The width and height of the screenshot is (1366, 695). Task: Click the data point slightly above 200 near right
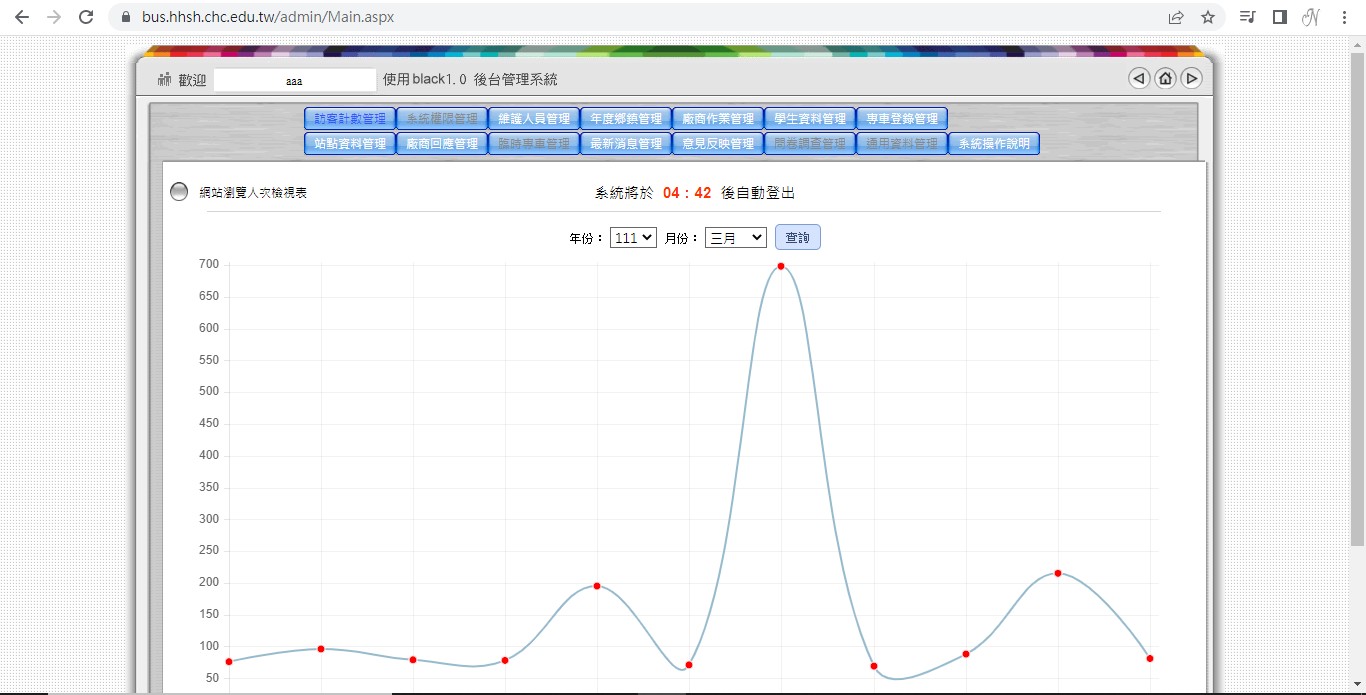[1058, 573]
